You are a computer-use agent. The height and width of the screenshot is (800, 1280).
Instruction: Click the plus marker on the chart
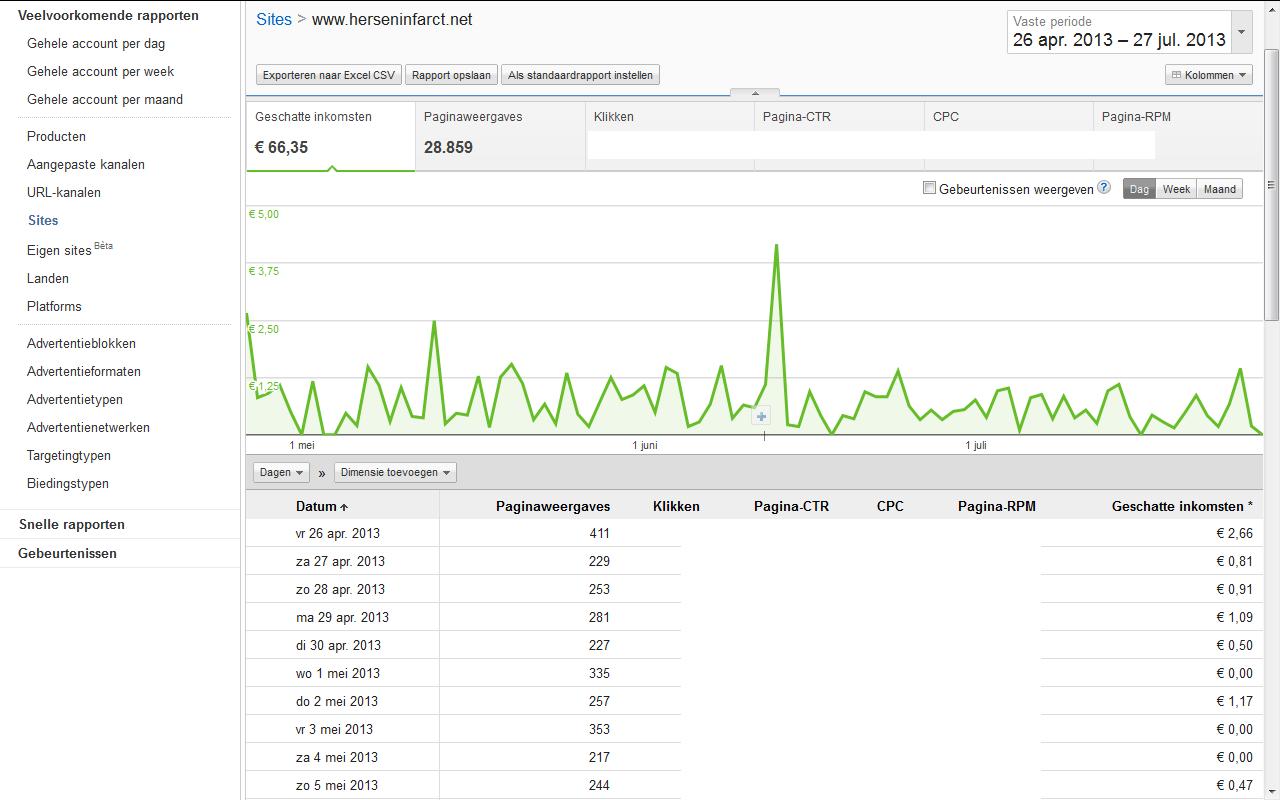761,417
